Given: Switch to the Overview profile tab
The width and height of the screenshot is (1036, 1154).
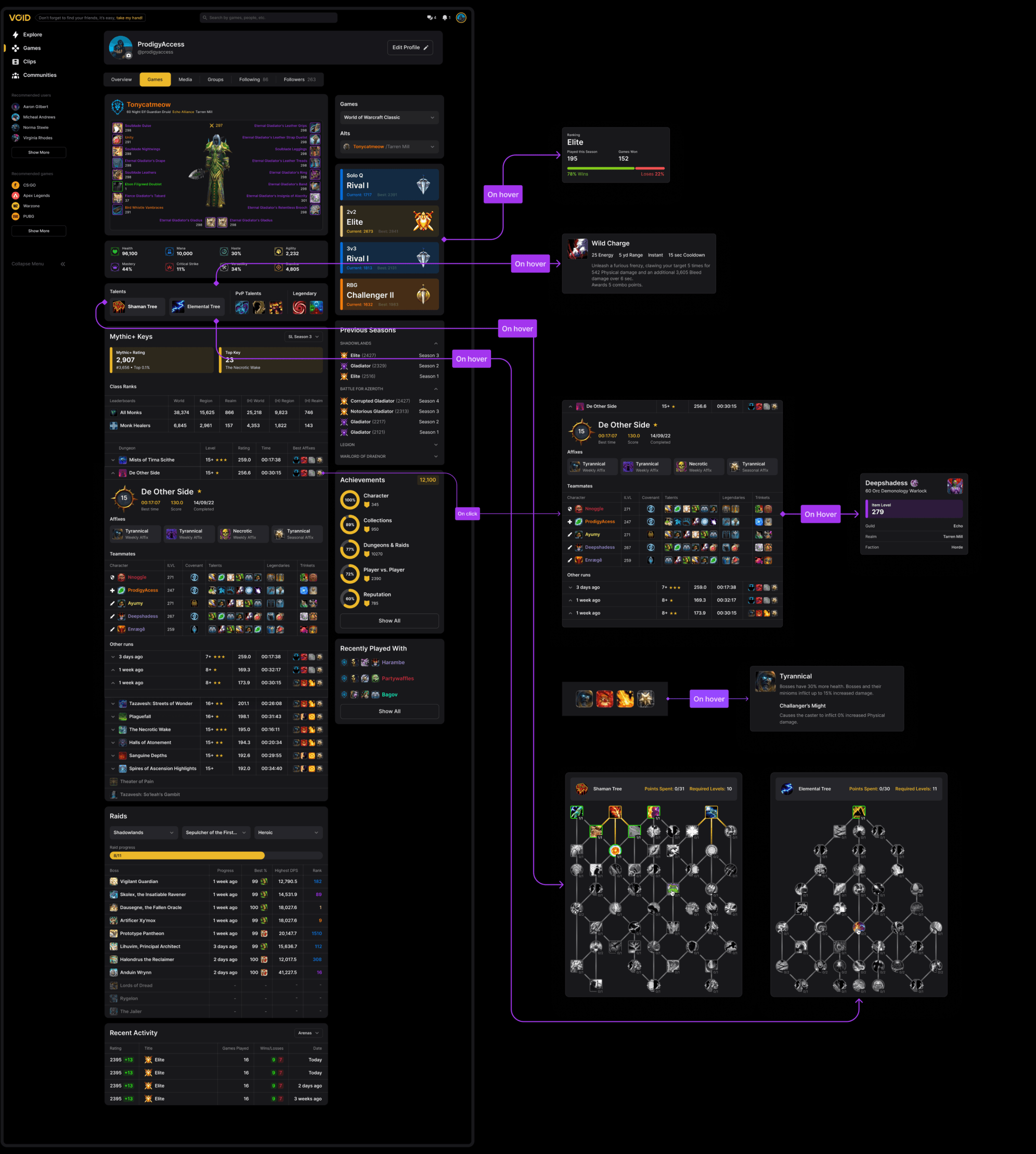Looking at the screenshot, I should point(121,79).
